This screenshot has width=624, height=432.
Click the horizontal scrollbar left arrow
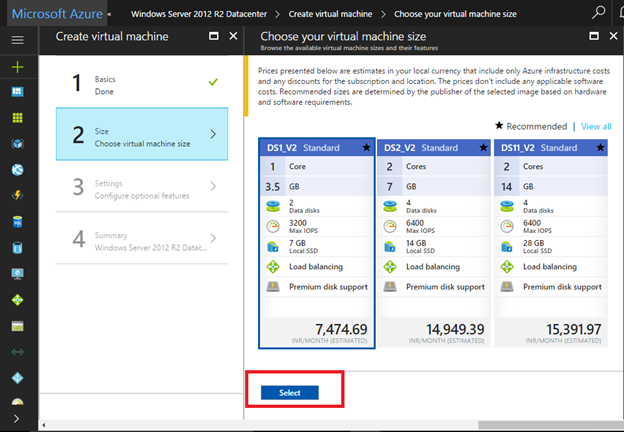tap(43, 425)
